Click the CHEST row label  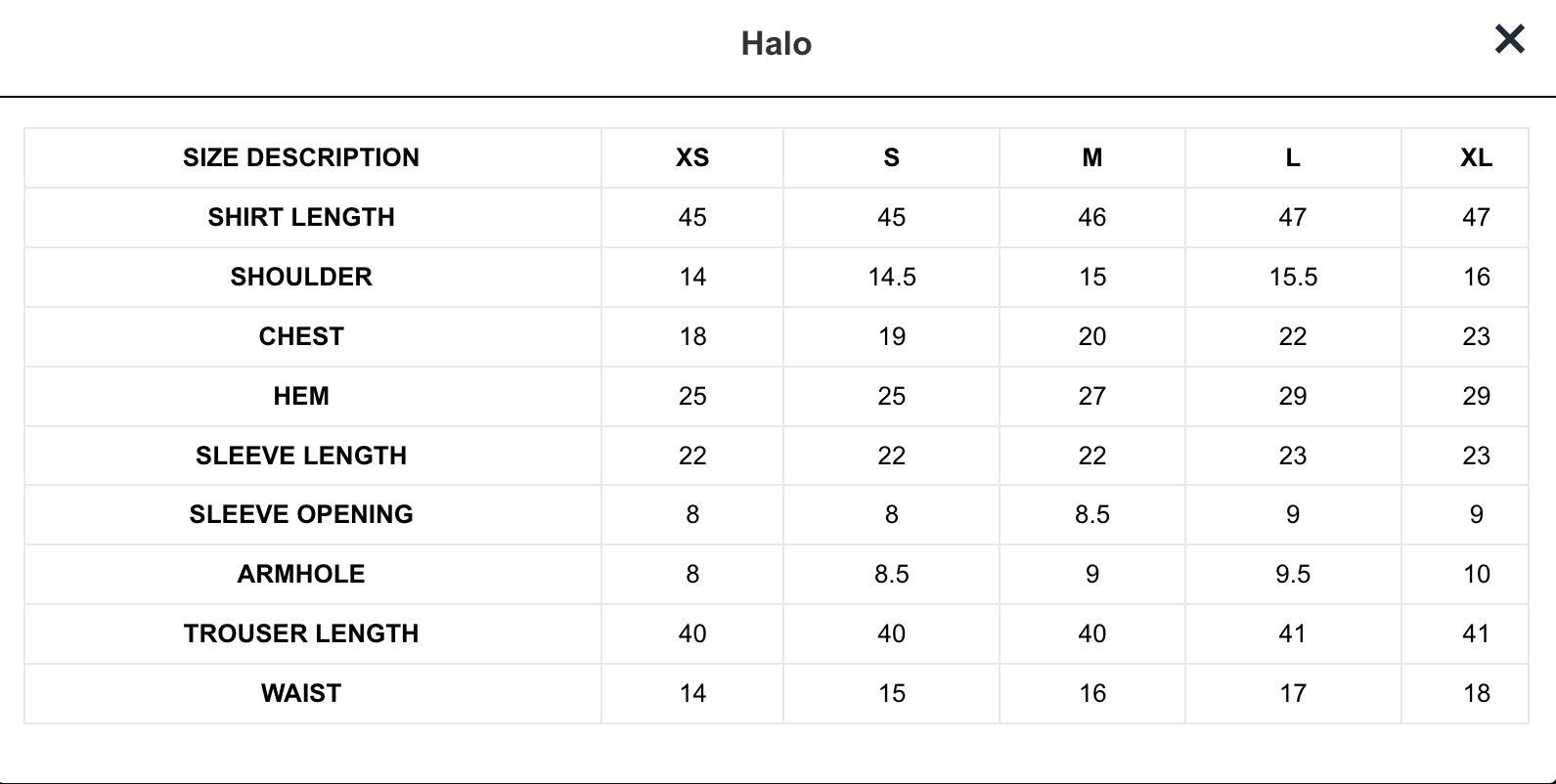(x=301, y=336)
